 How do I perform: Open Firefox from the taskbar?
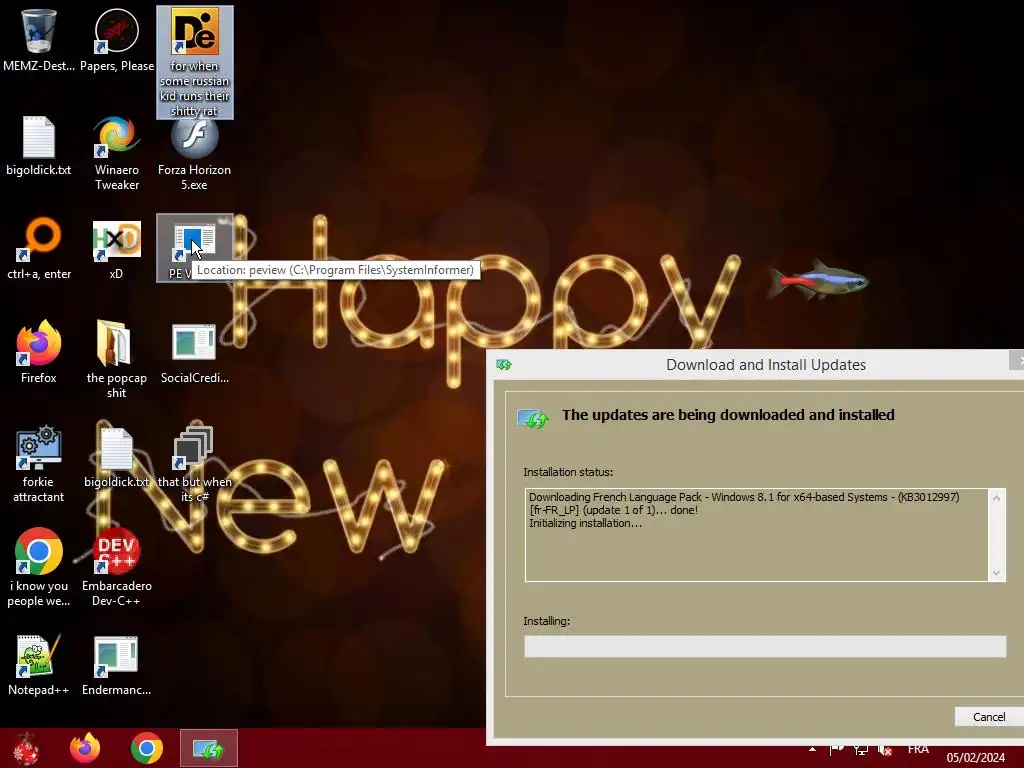point(85,748)
